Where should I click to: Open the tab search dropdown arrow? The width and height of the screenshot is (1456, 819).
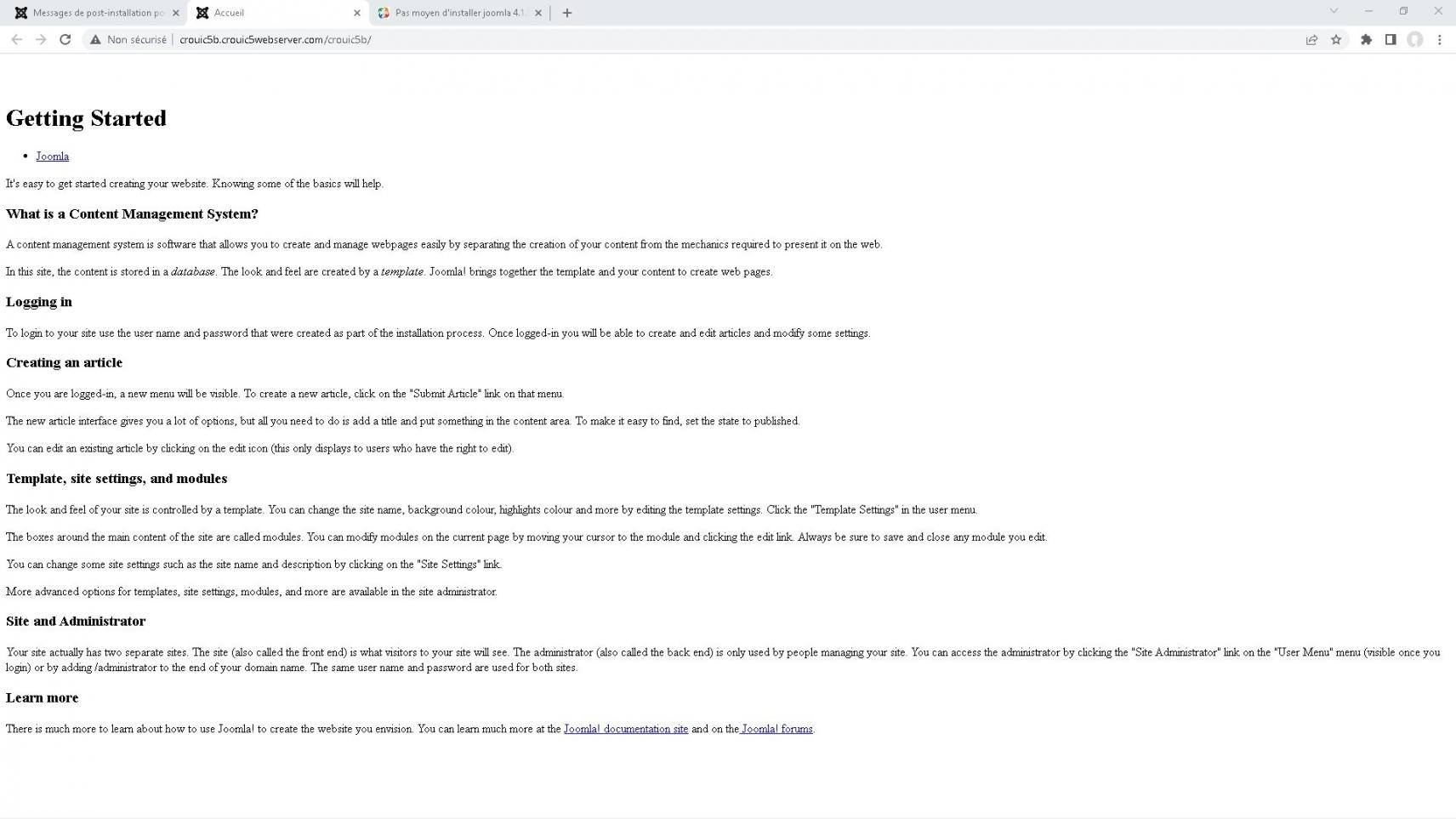pos(1334,11)
